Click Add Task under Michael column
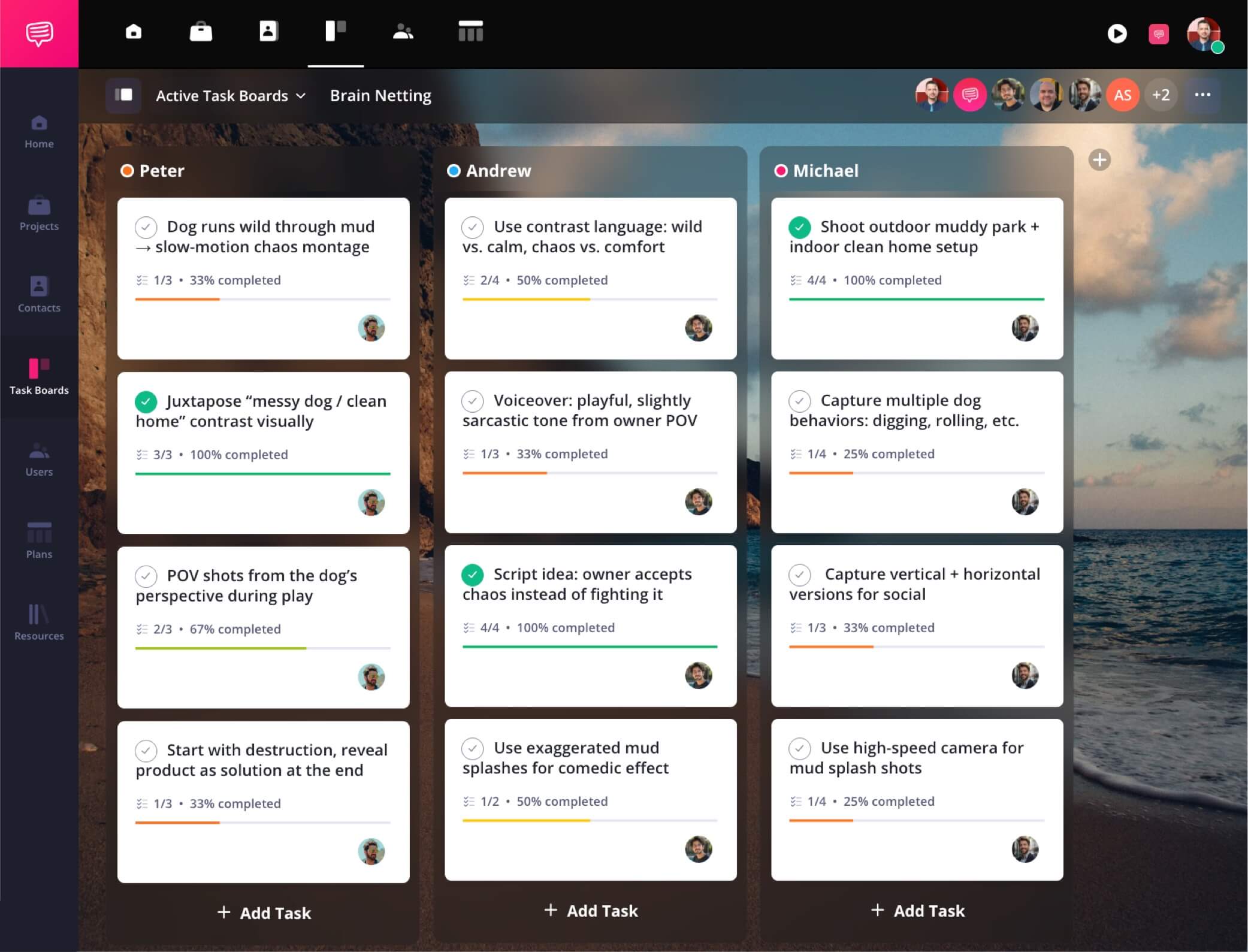1248x952 pixels. (917, 911)
